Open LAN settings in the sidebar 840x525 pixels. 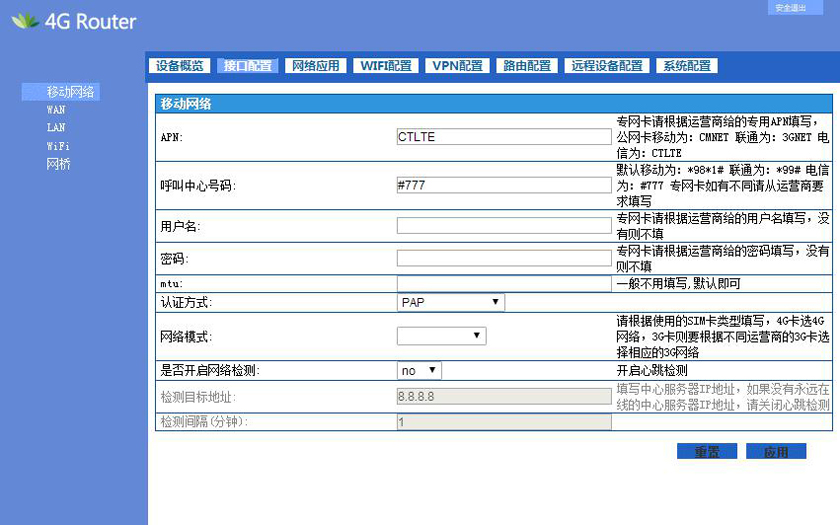pyautogui.click(x=56, y=128)
